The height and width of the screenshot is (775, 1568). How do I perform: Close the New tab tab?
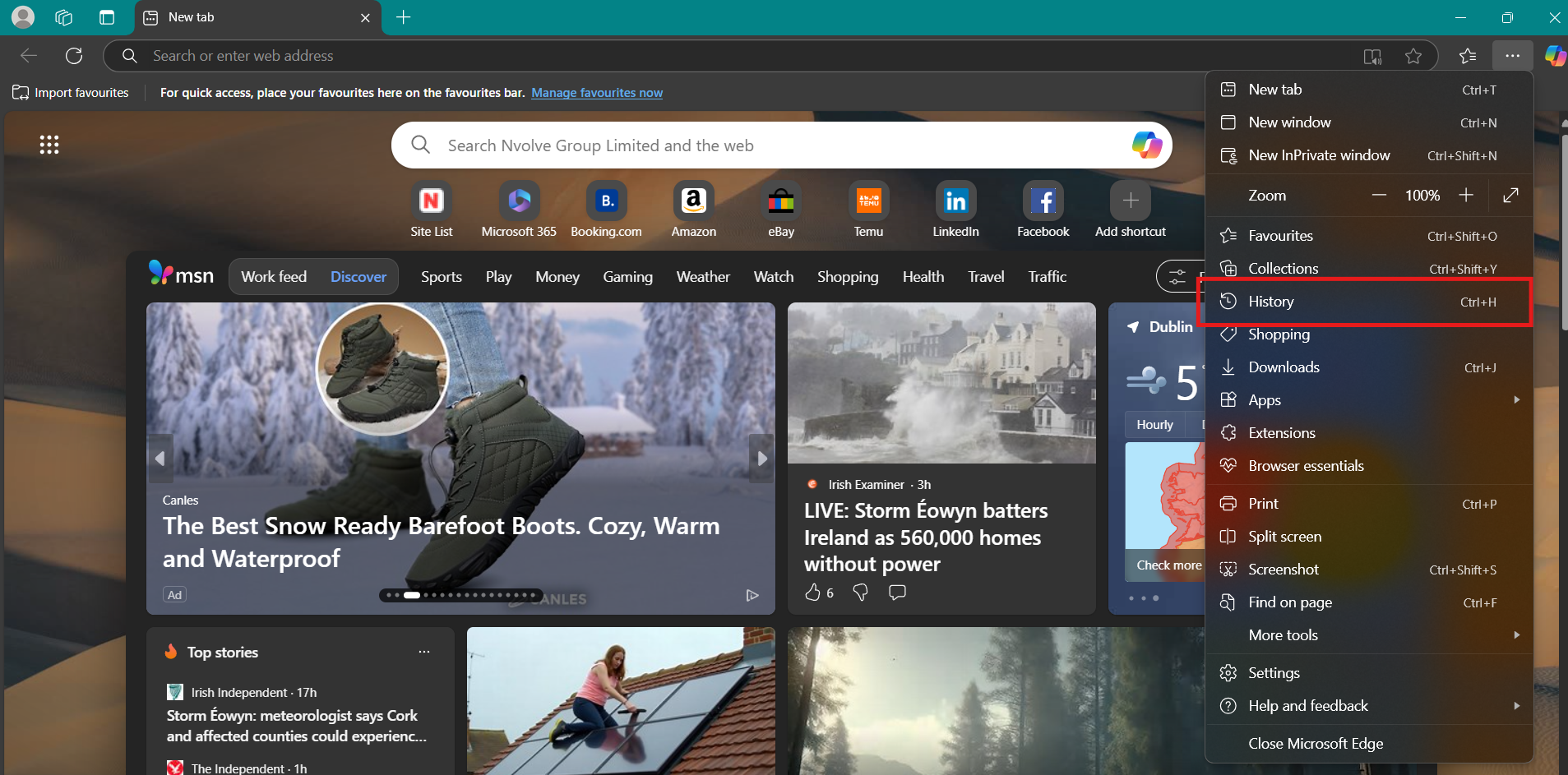(x=365, y=18)
